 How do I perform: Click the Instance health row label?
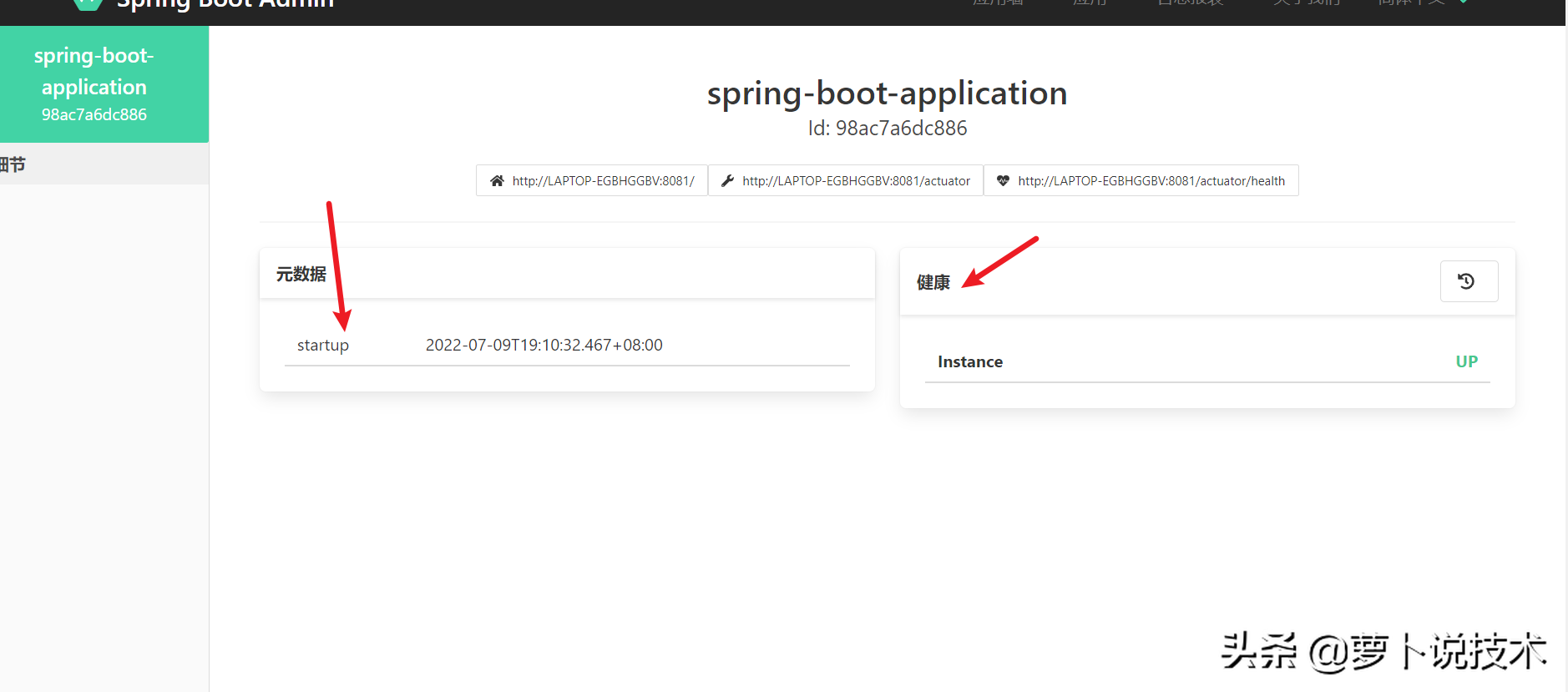point(970,361)
